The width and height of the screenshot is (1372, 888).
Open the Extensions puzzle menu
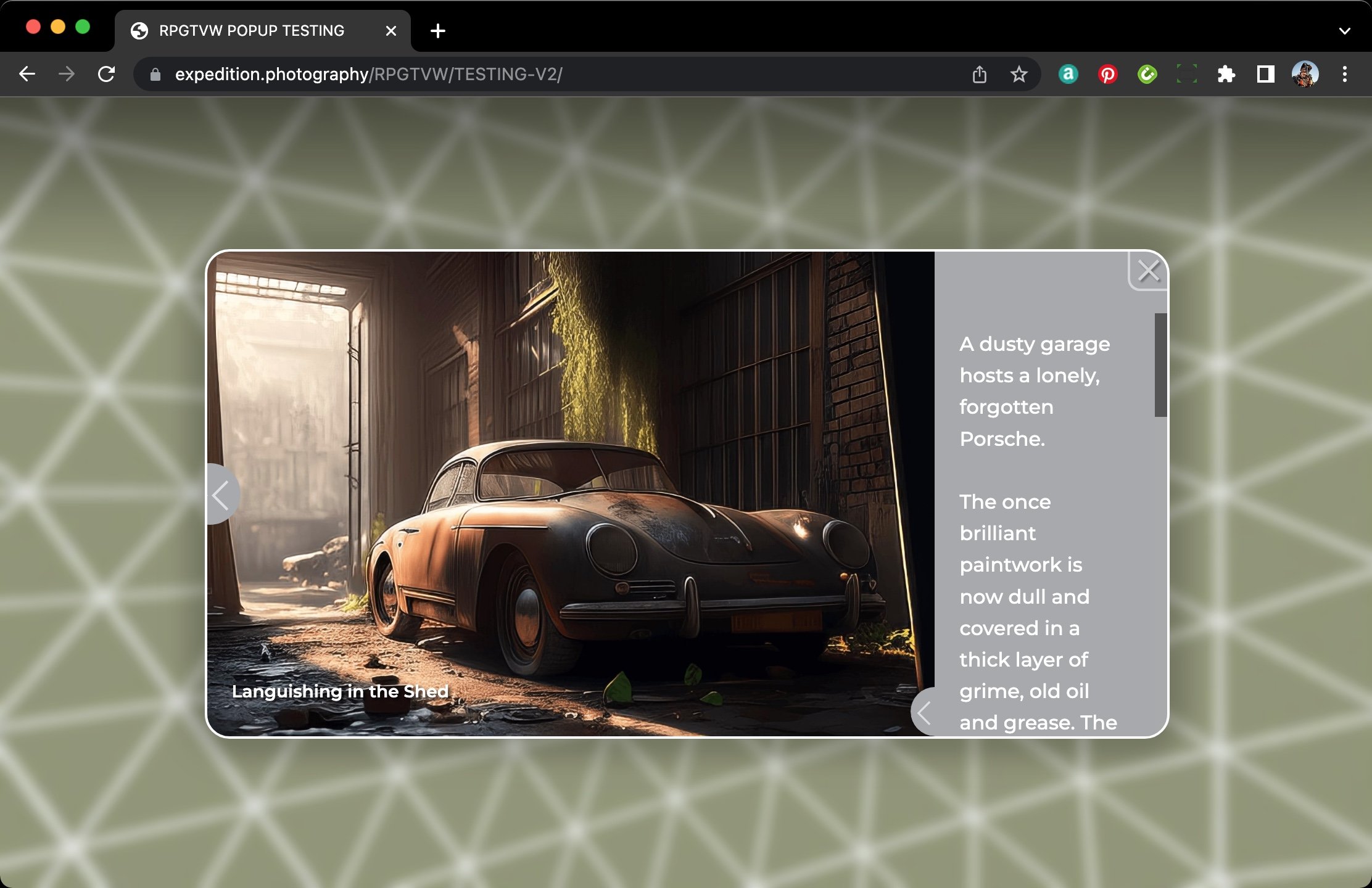pyautogui.click(x=1226, y=74)
